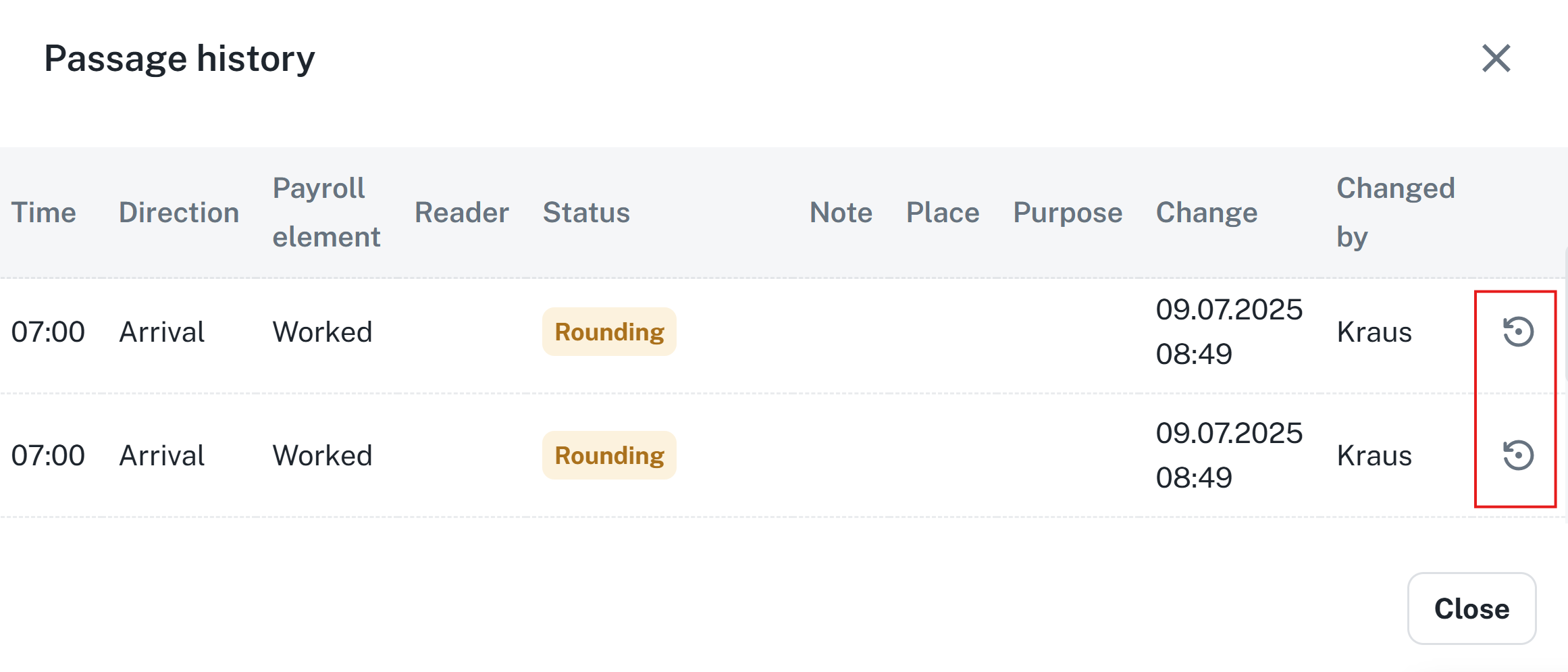Select the Note column header

pyautogui.click(x=841, y=213)
